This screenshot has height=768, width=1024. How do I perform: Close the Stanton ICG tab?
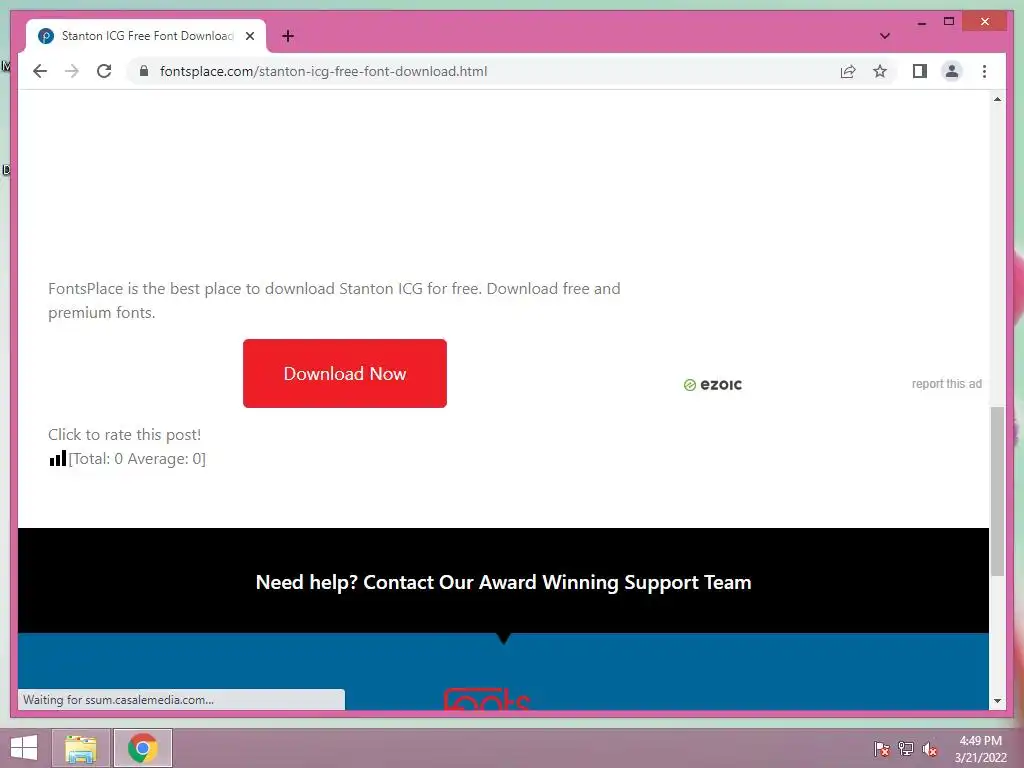point(249,36)
